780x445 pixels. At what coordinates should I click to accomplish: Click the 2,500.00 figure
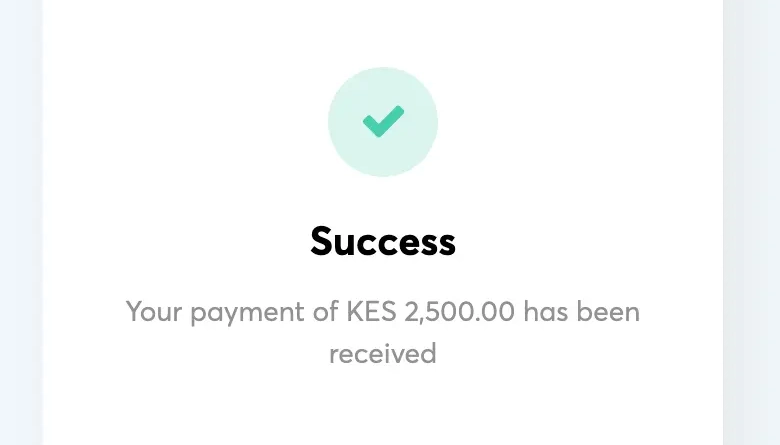pos(459,312)
